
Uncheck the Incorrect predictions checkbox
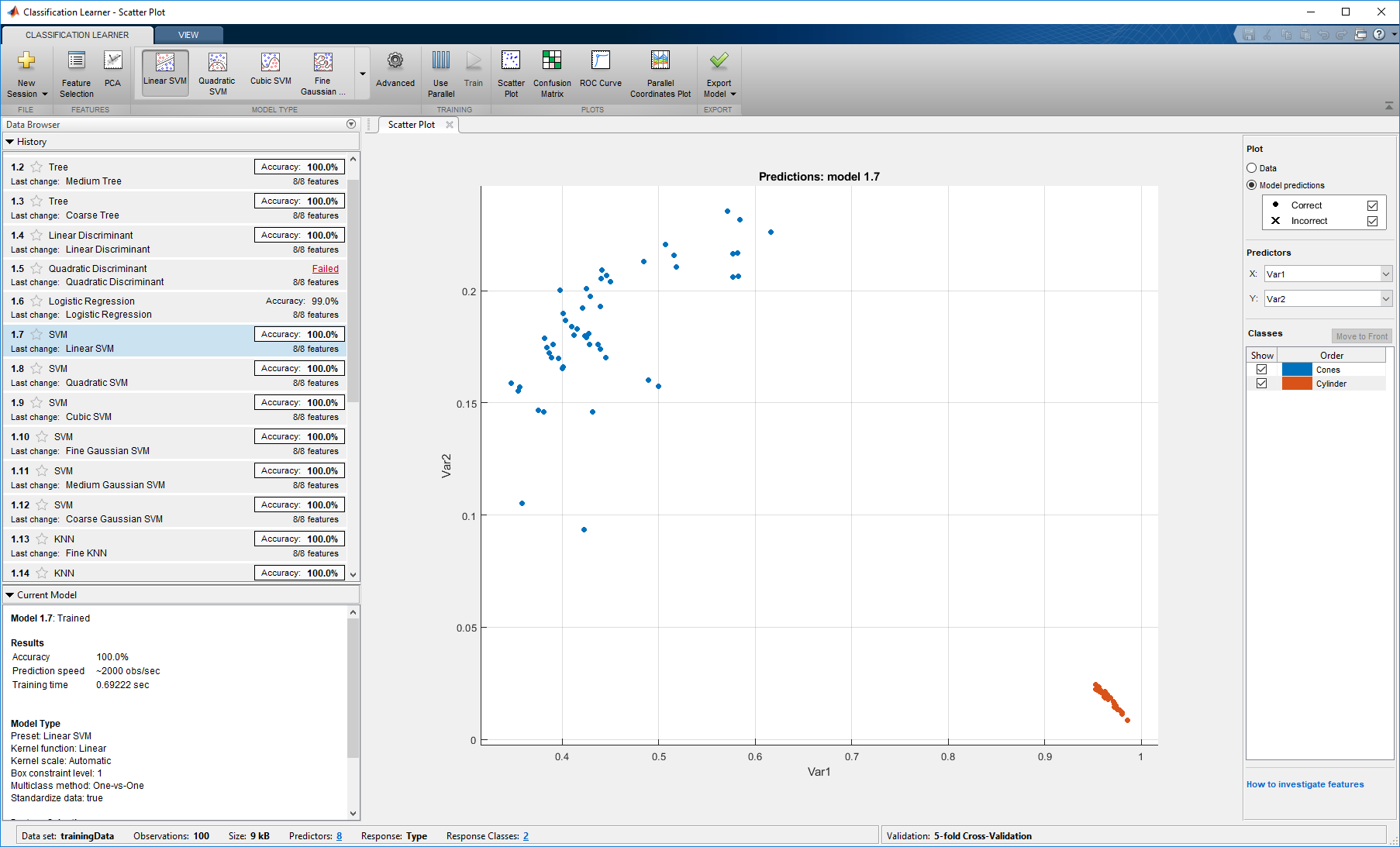point(1372,221)
